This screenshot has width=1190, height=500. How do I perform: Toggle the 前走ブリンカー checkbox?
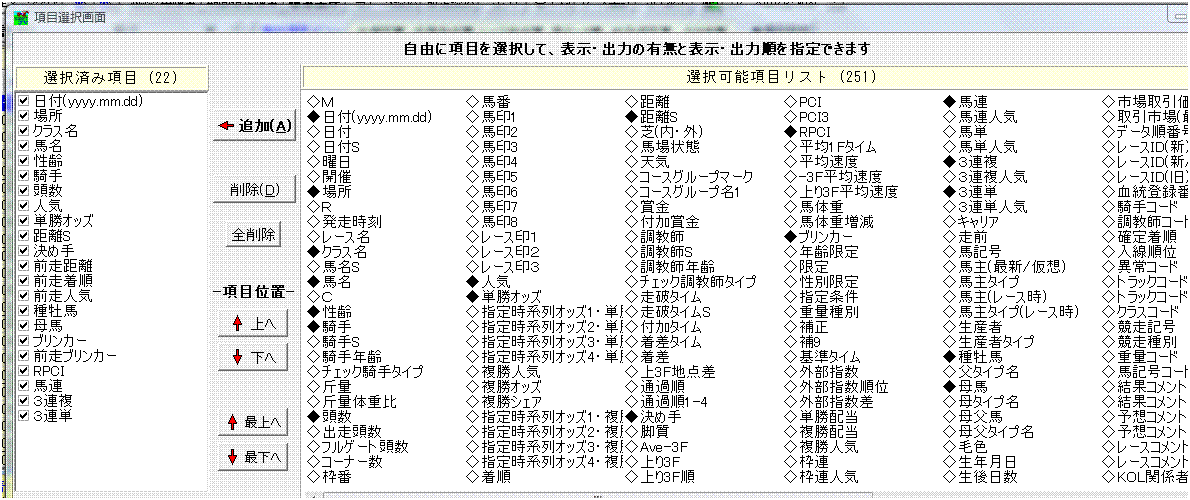(x=23, y=356)
